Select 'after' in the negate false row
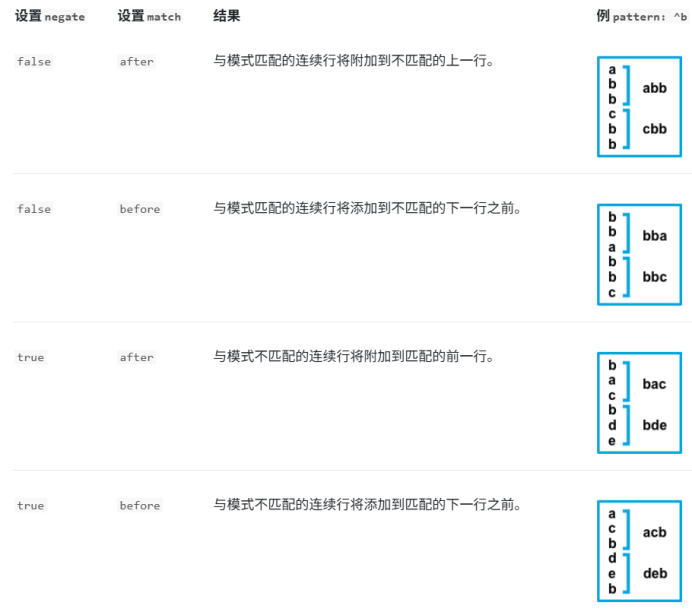Viewport: 692px width, 612px height. click(136, 61)
